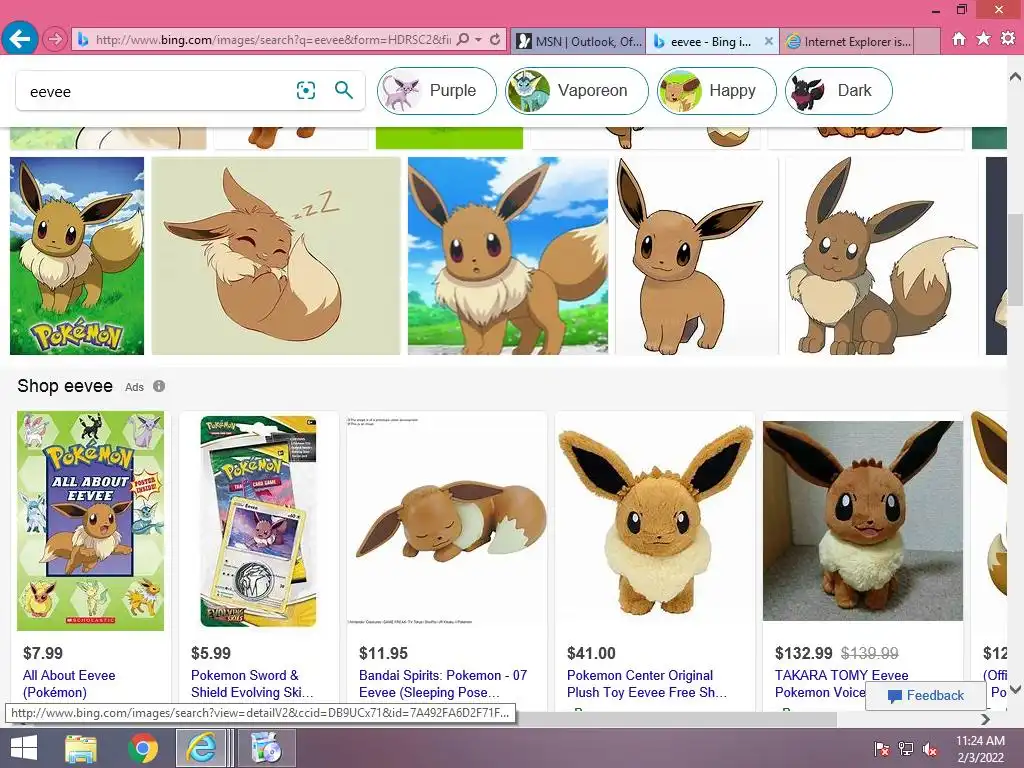Click the page scroll up arrow

1015,77
